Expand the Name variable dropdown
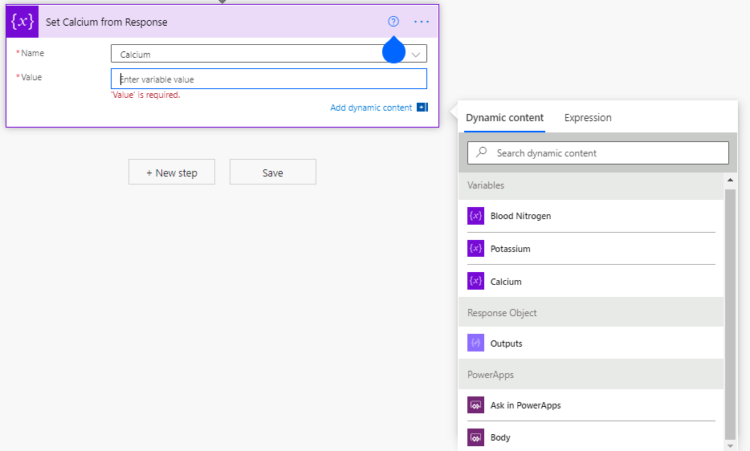 click(415, 54)
